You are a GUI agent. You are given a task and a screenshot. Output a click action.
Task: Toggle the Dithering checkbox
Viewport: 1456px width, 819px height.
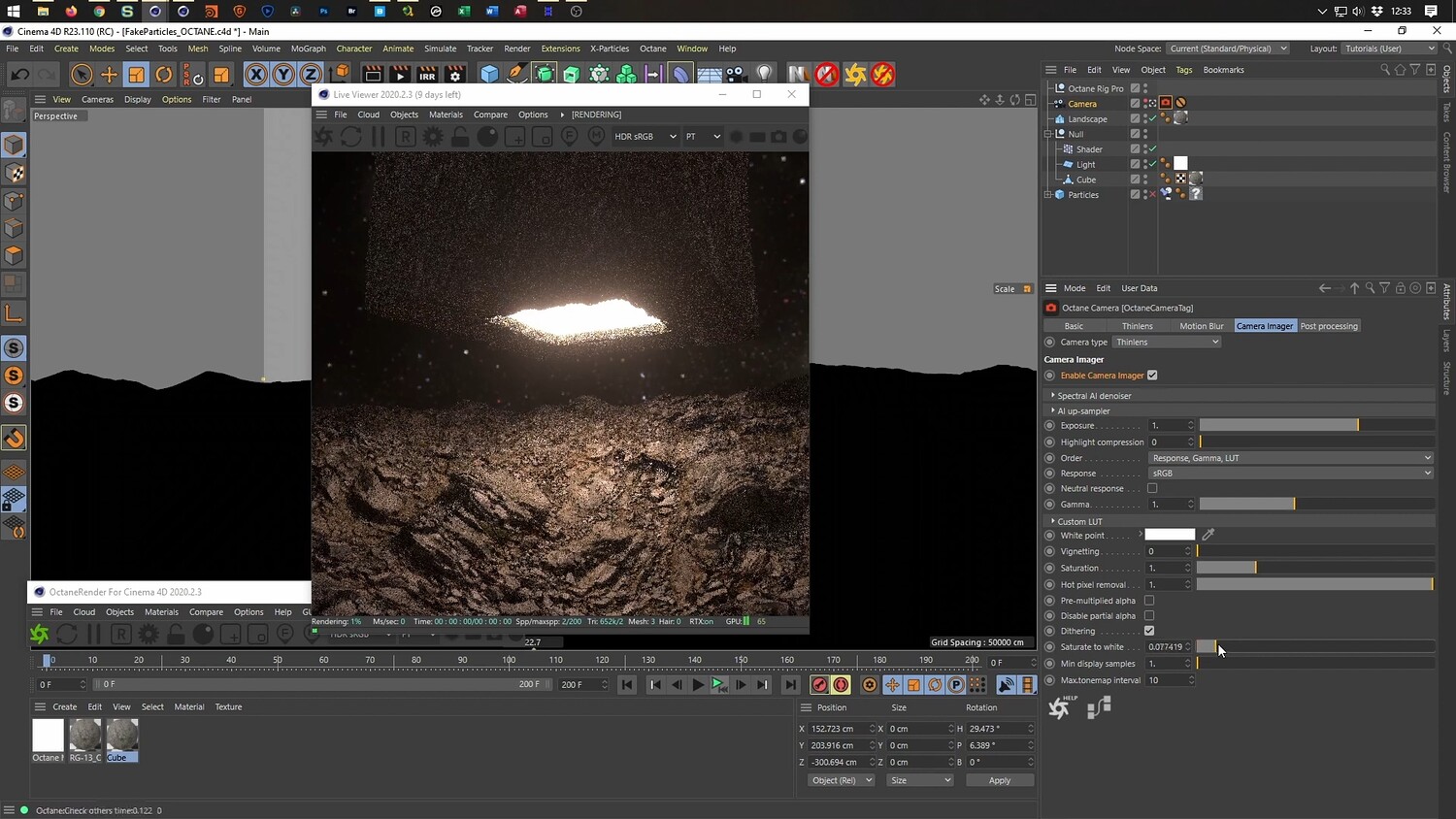(1149, 631)
